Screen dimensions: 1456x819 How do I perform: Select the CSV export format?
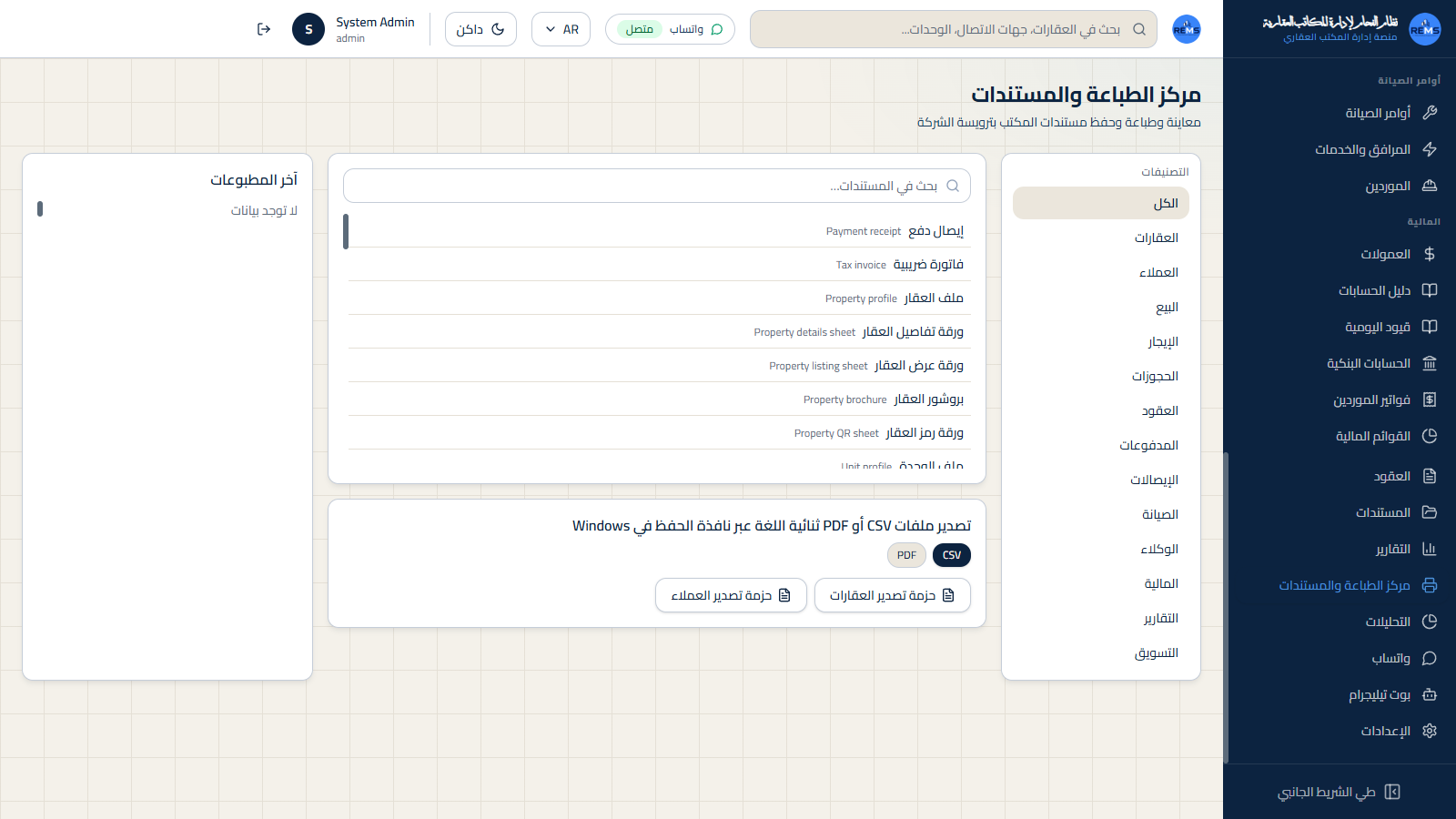952,555
